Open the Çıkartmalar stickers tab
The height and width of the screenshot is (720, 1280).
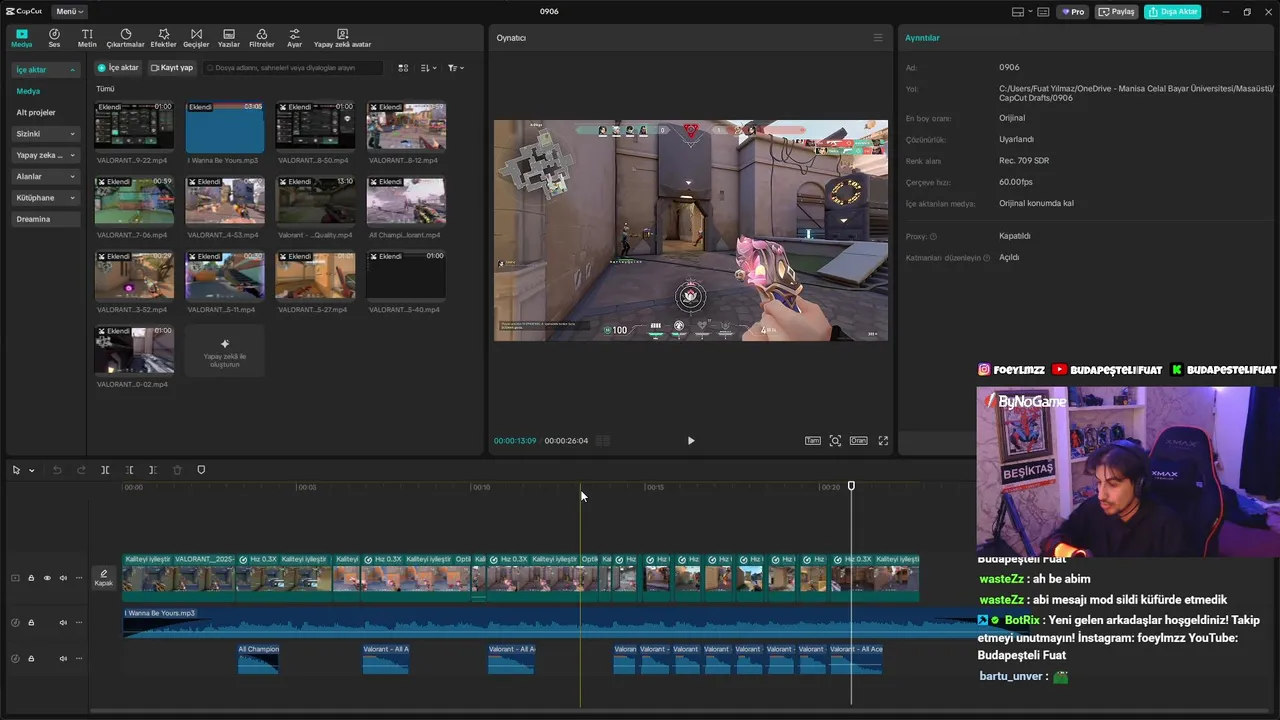(126, 38)
